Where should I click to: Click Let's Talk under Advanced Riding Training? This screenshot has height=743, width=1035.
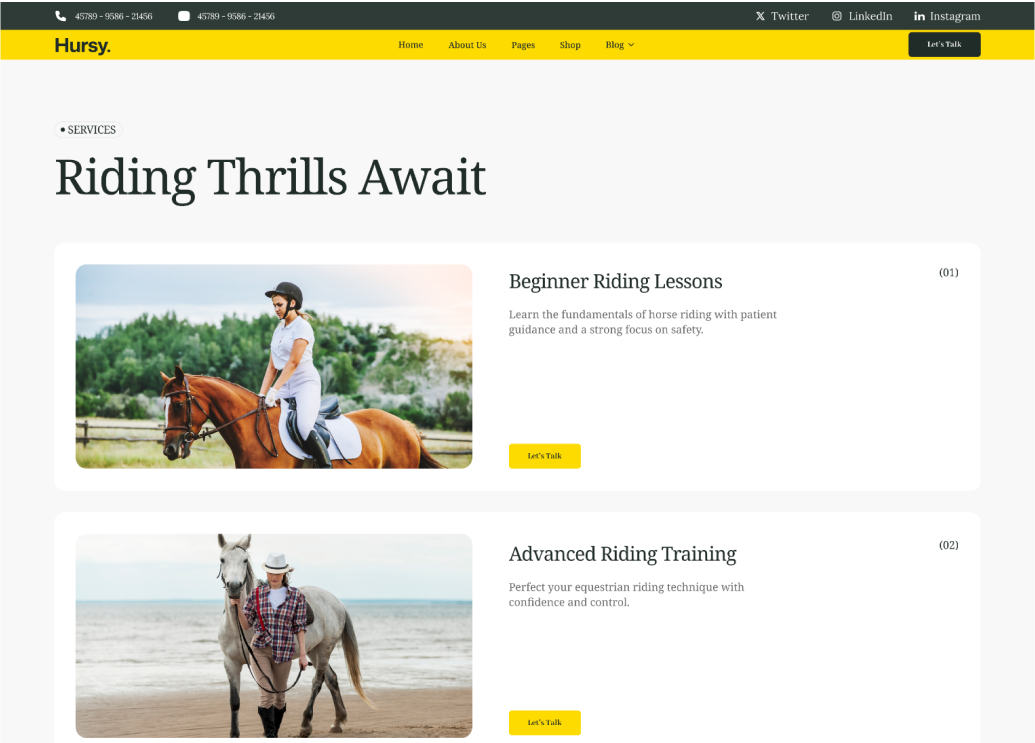pyautogui.click(x=545, y=723)
